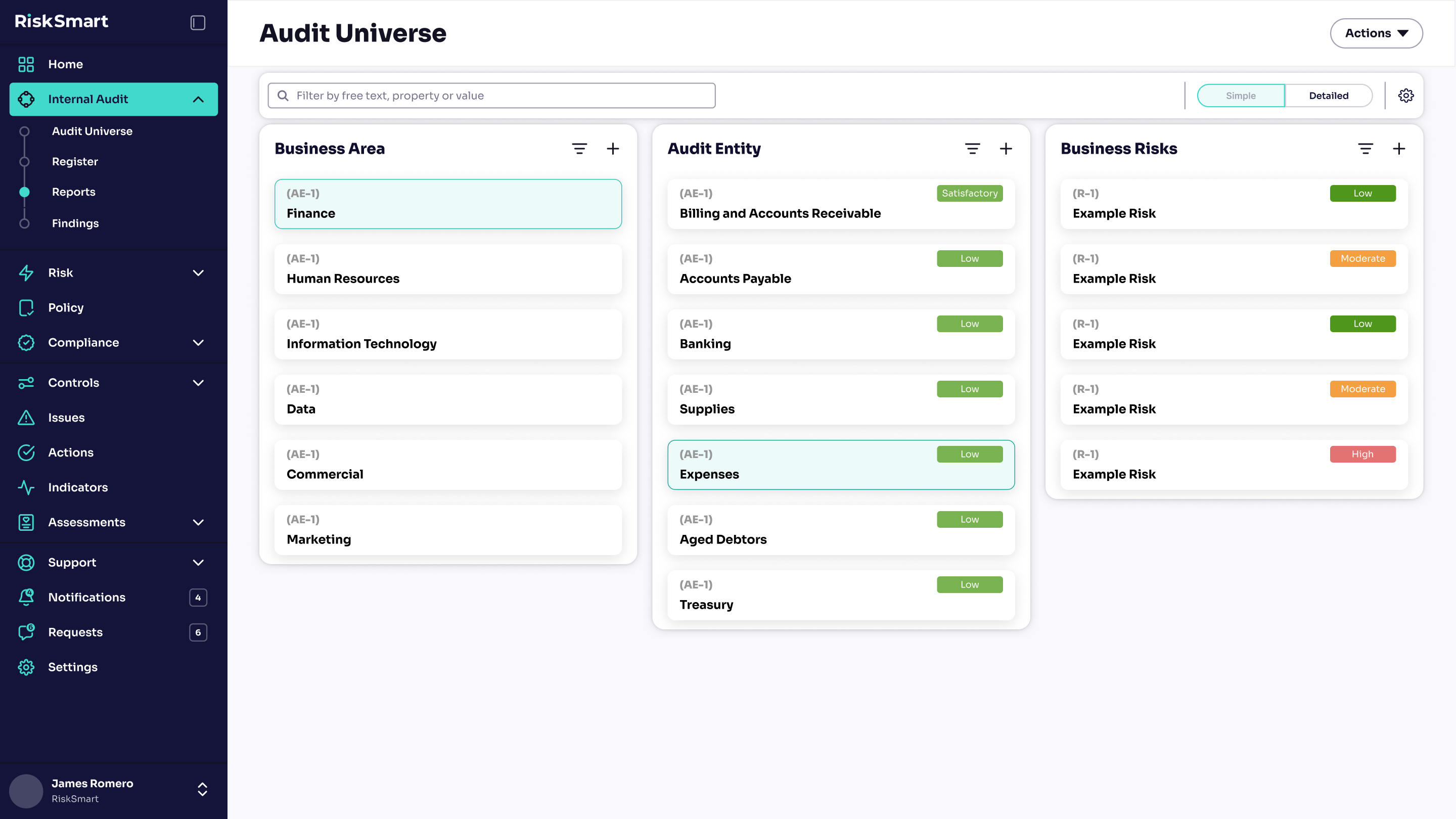This screenshot has width=1456, height=819.
Task: Collapse the Internal Audit section
Action: (x=198, y=99)
